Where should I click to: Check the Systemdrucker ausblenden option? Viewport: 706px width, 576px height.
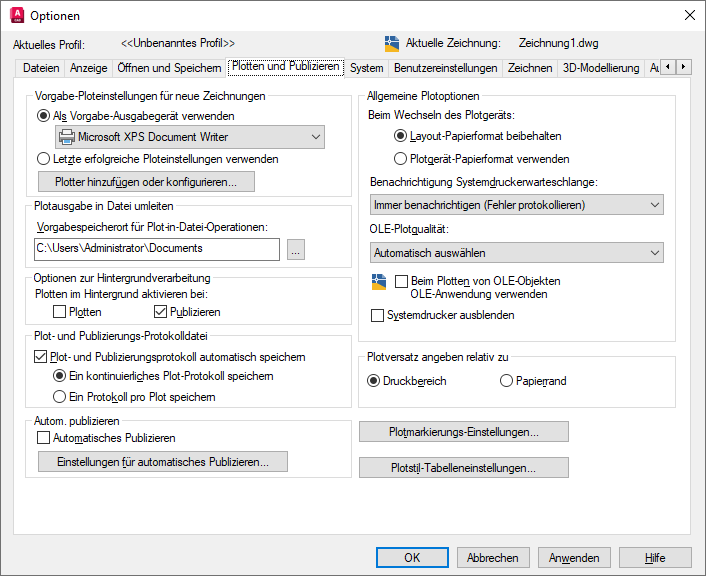(x=377, y=315)
